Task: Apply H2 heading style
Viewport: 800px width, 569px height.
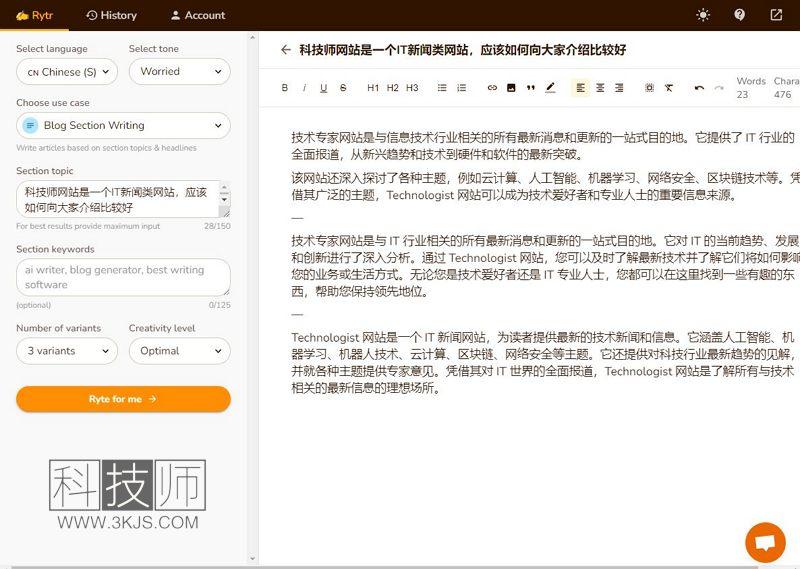Action: [392, 88]
